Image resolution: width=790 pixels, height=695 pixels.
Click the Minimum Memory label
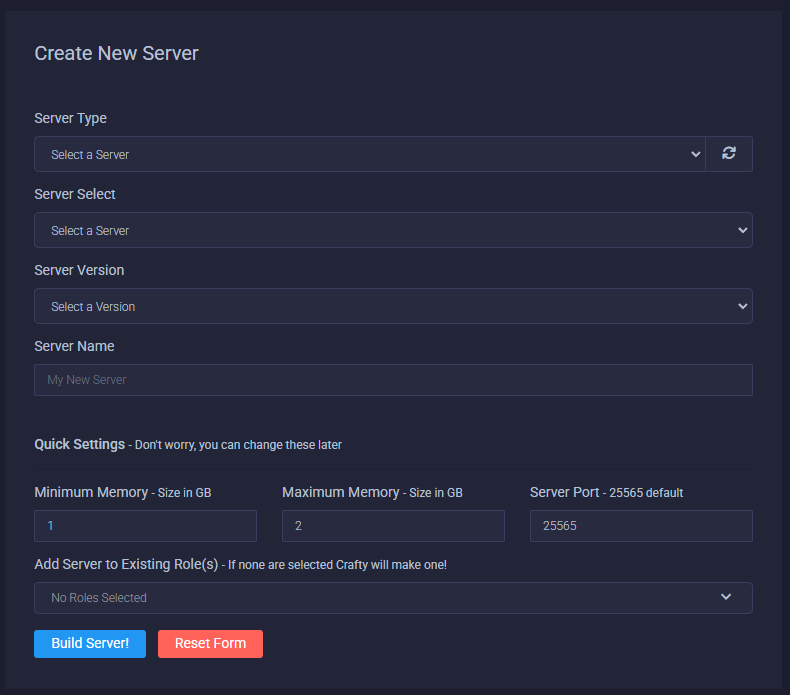click(x=91, y=492)
